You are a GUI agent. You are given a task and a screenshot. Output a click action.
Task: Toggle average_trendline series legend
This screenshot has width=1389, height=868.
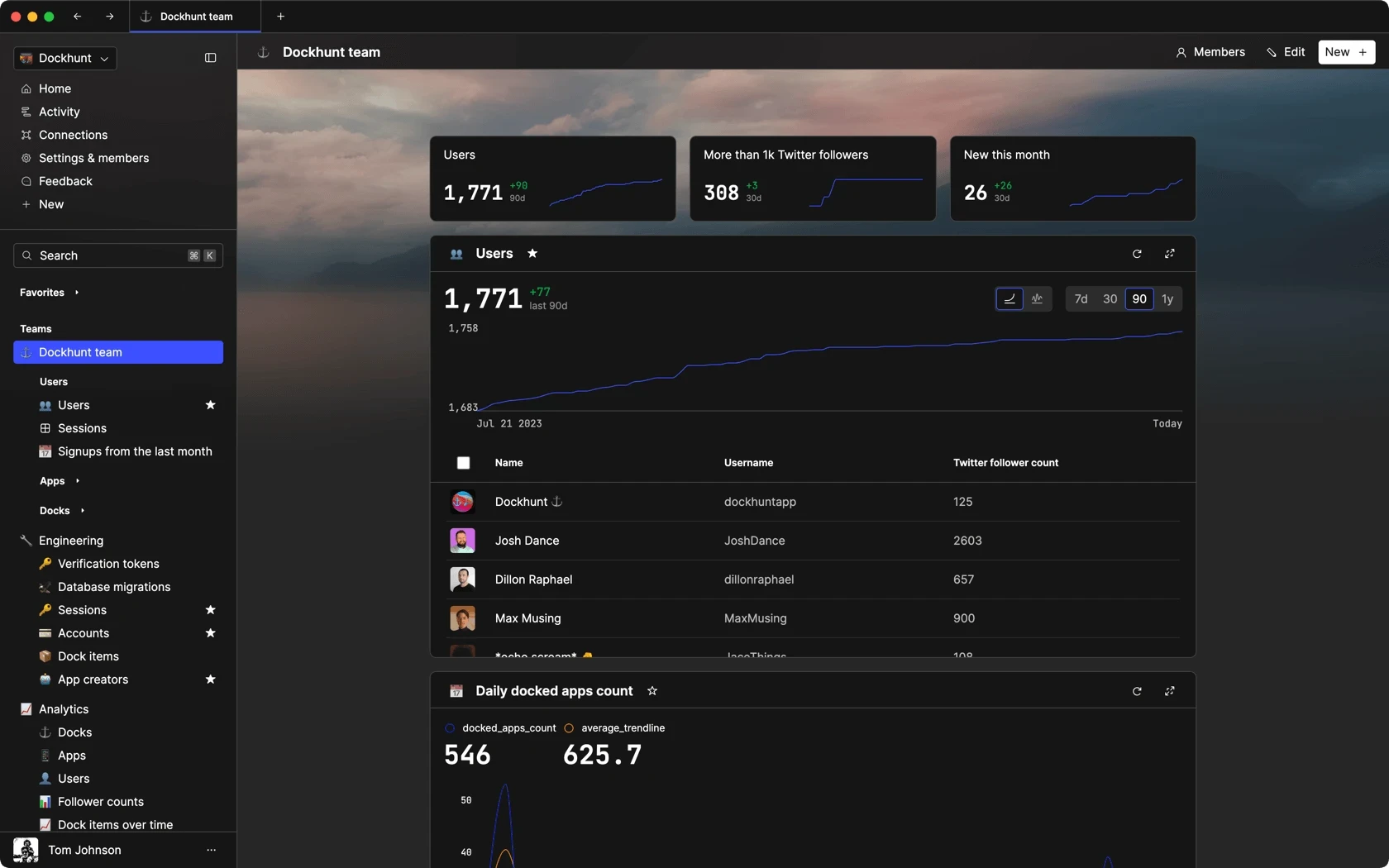click(614, 728)
